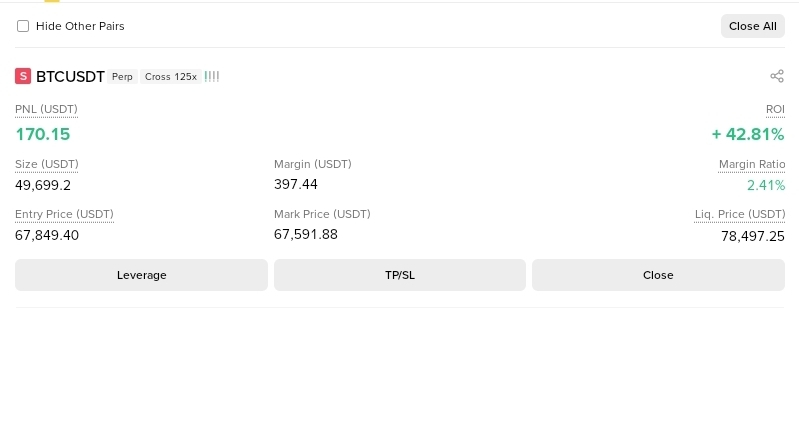Click the Margin value 397.44
The width and height of the screenshot is (799, 448).
point(296,184)
